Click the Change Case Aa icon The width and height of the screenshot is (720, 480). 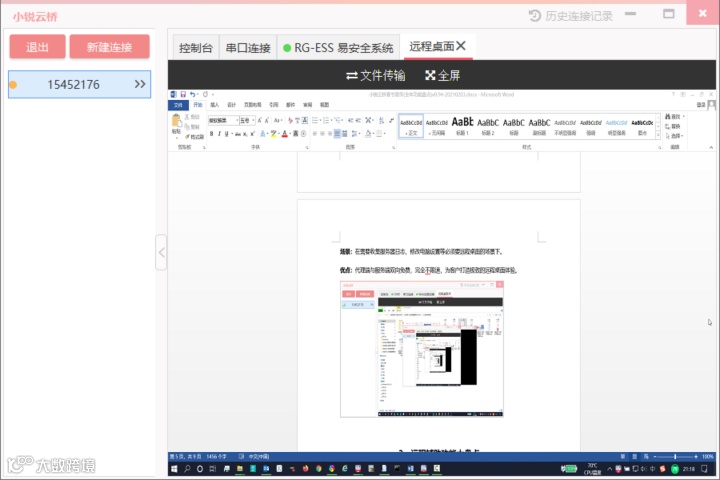coord(277,120)
